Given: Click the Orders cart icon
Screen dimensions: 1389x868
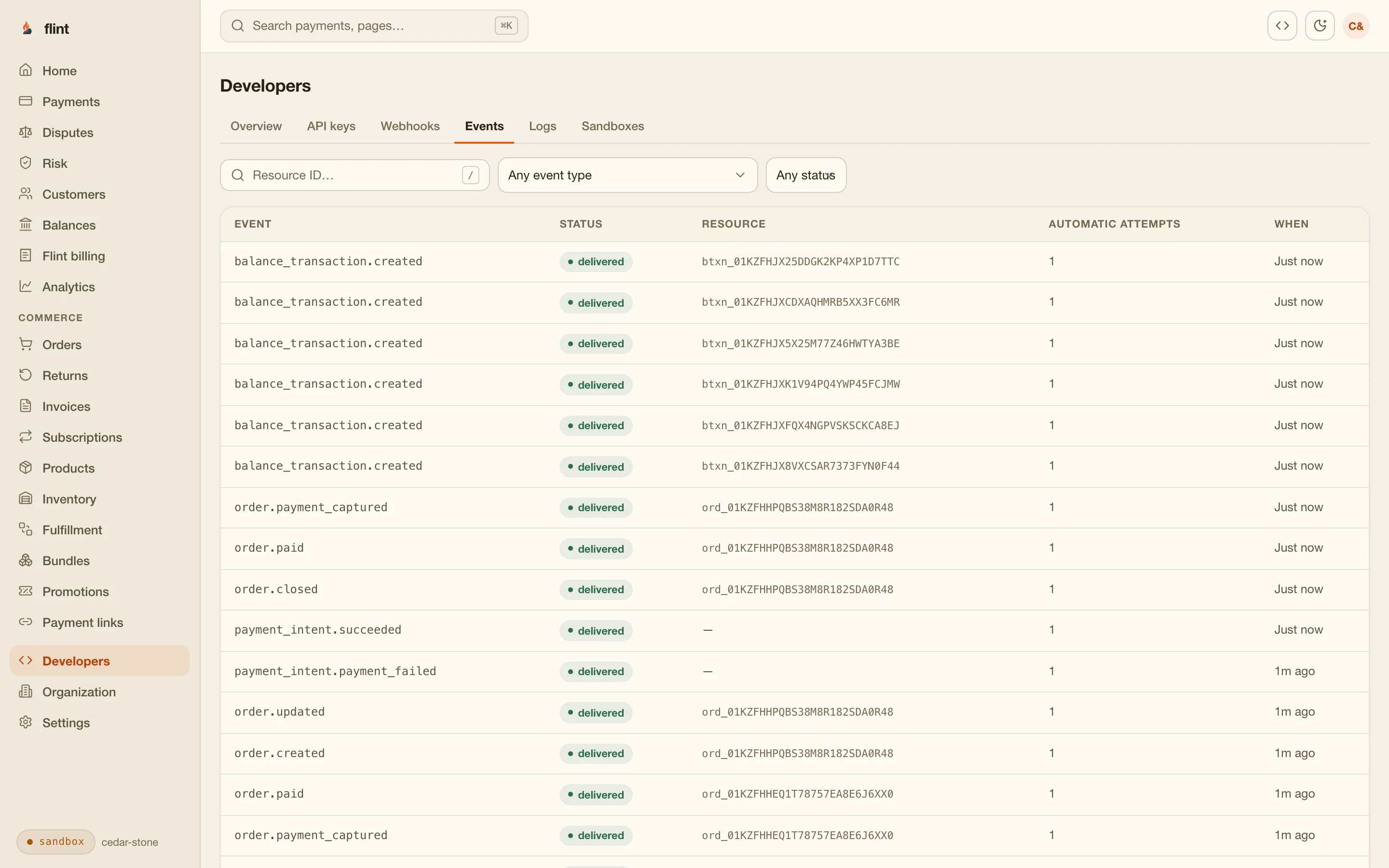Looking at the screenshot, I should pos(25,344).
